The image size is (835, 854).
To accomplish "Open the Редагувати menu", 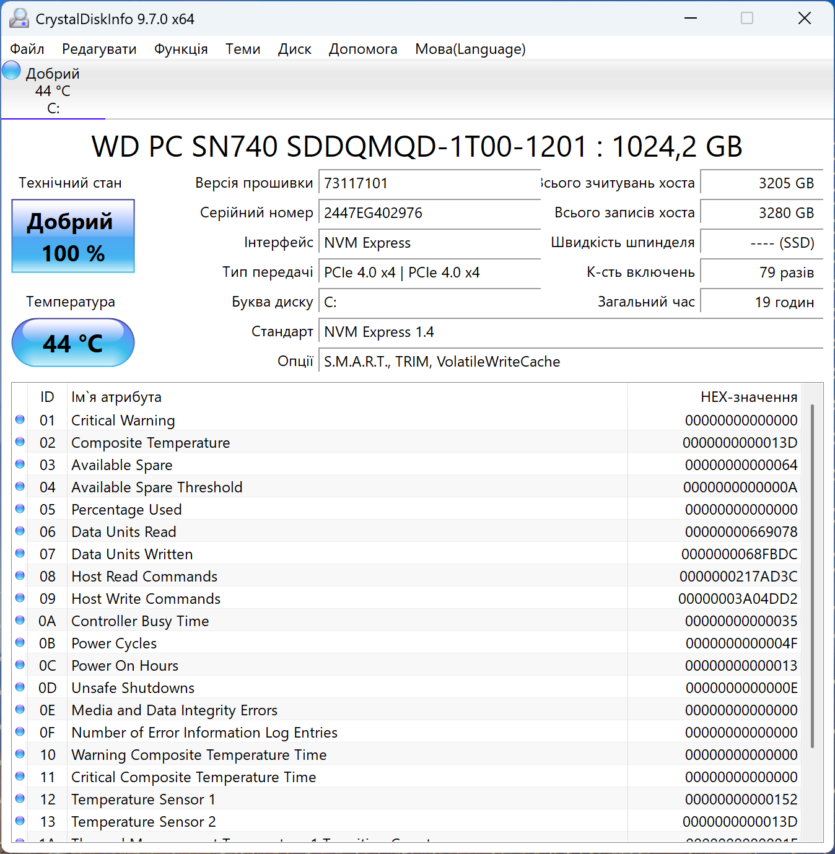I will (x=99, y=49).
